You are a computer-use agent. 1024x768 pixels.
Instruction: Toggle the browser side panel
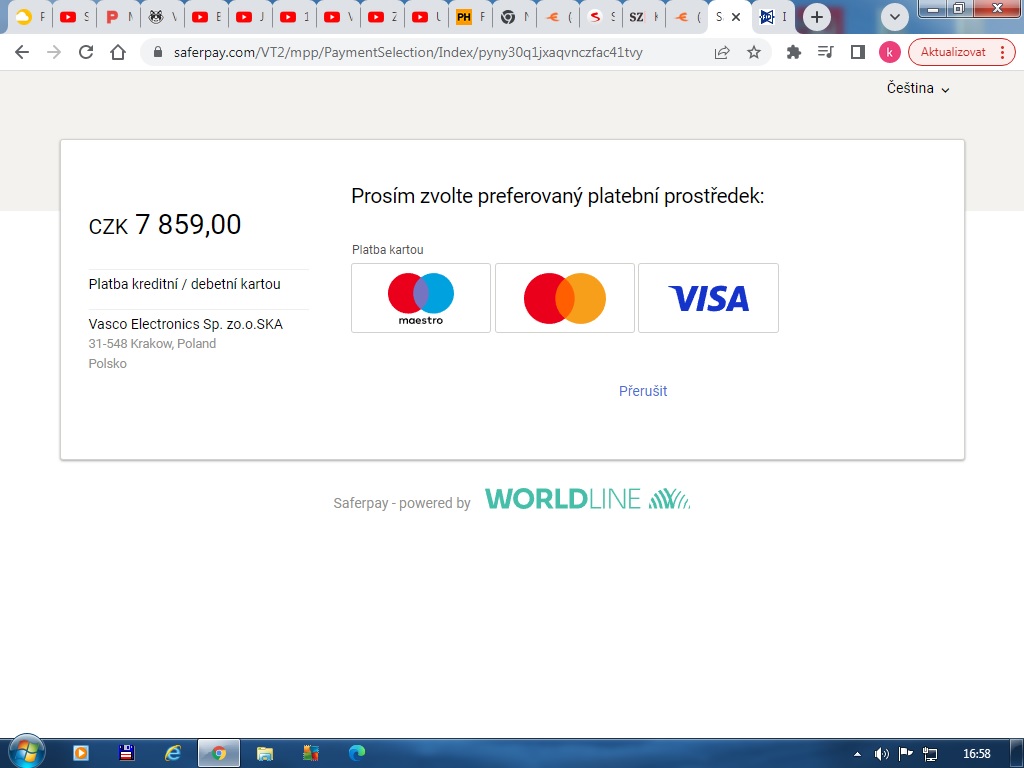tap(857, 52)
